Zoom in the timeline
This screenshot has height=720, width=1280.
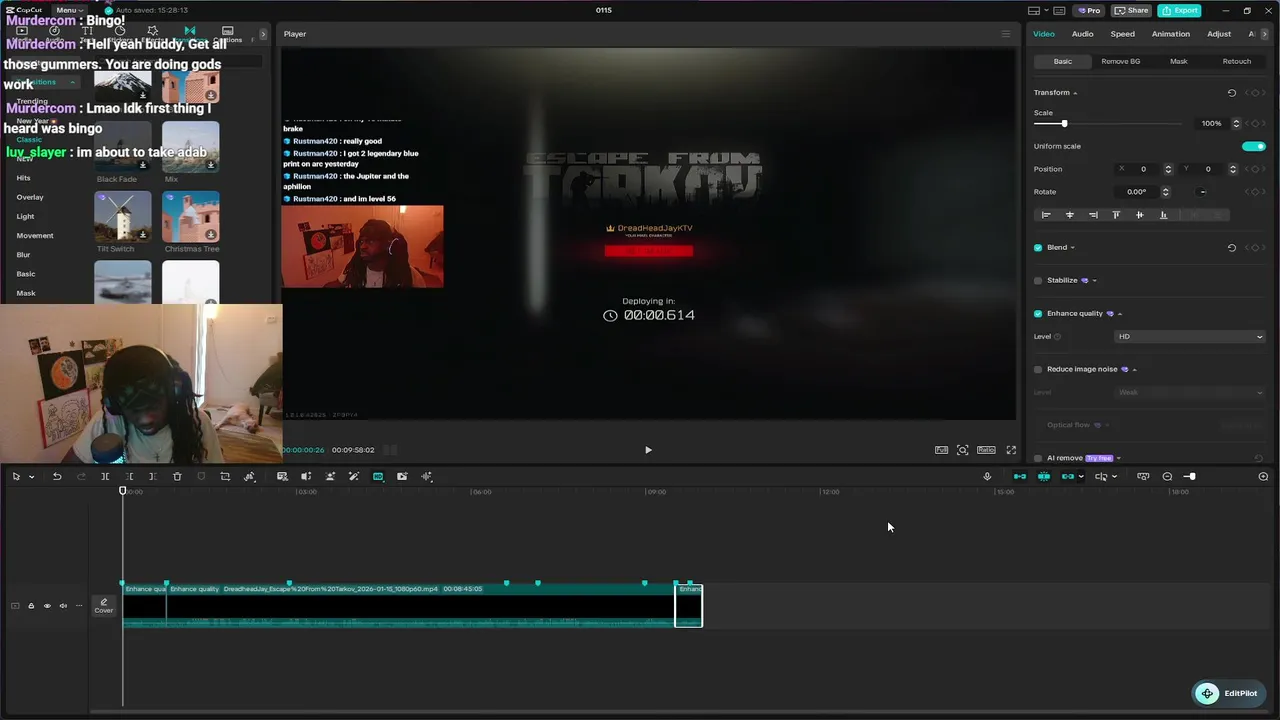coord(1263,476)
